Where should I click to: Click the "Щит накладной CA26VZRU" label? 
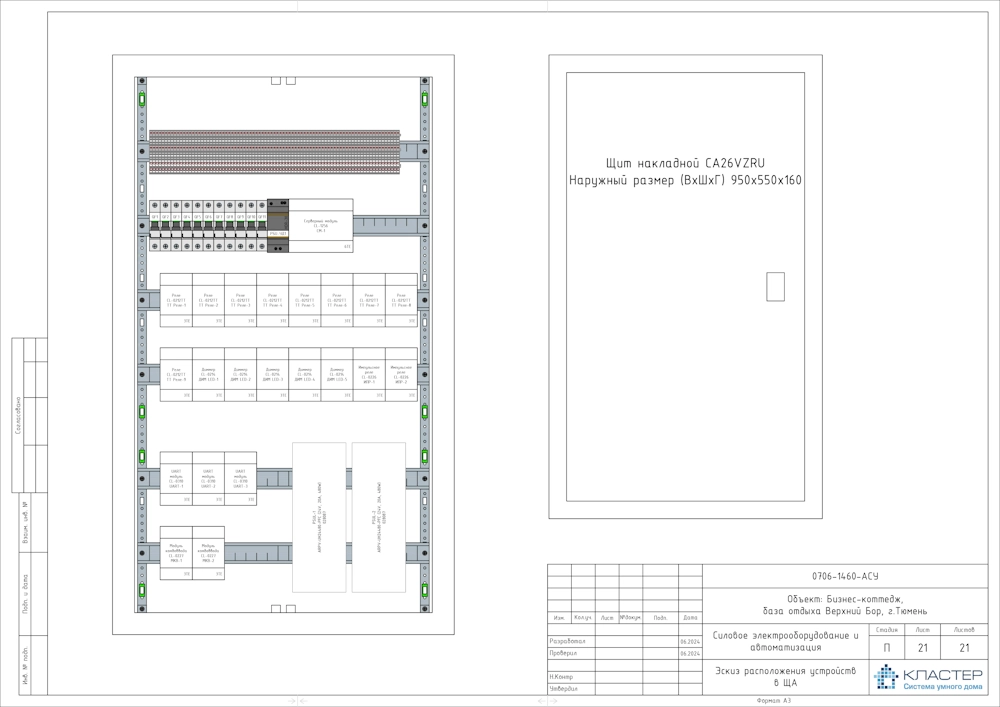point(685,163)
